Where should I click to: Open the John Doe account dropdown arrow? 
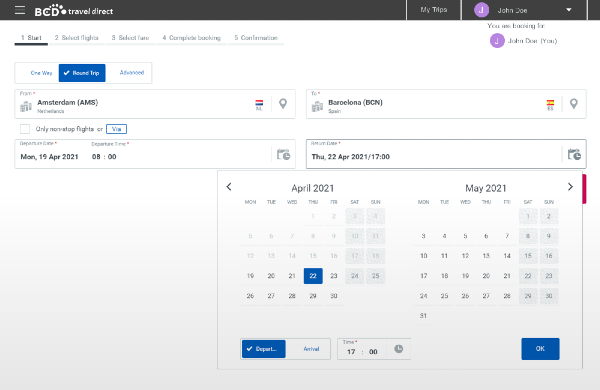coord(569,10)
